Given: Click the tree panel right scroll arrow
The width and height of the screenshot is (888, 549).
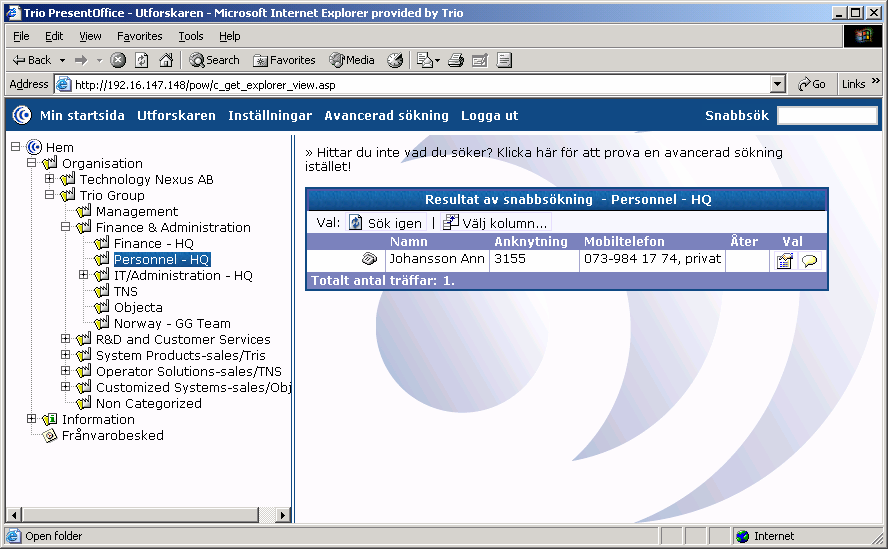Looking at the screenshot, I should 283,515.
